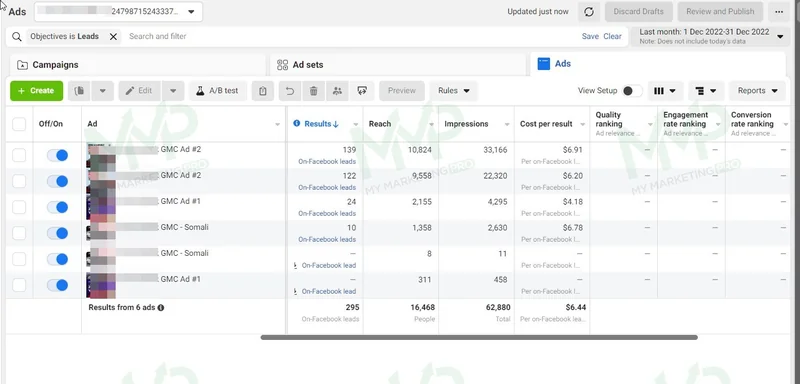Check the box for ad reaching 311
The height and width of the screenshot is (384, 800).
(19, 285)
